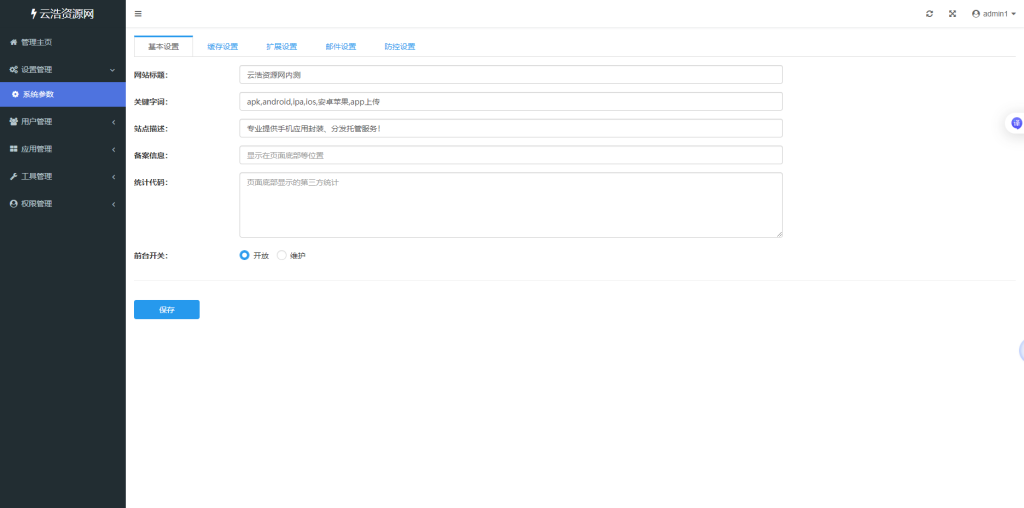Open the admin1 user dropdown
Viewport: 1024px width, 508px height.
[993, 14]
